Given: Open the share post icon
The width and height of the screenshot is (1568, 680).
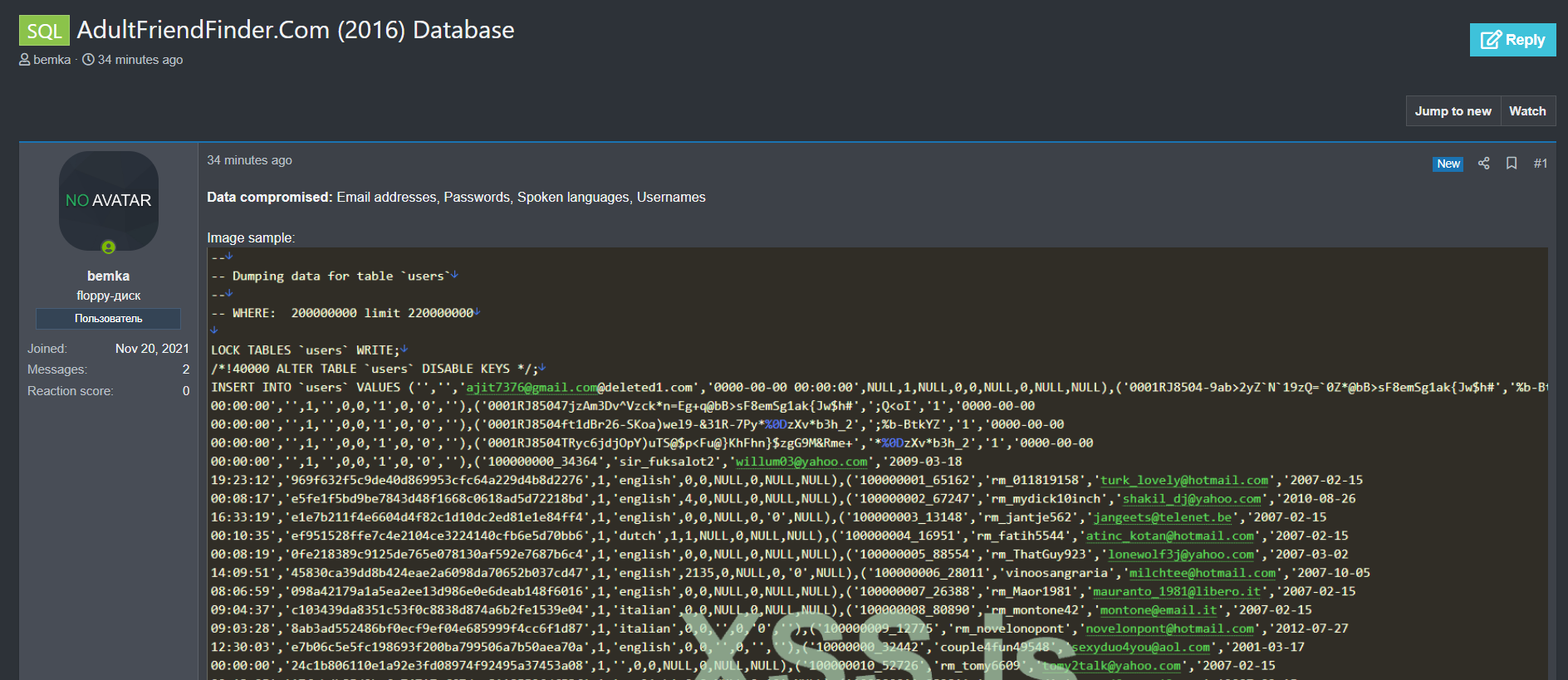Looking at the screenshot, I should (1484, 164).
